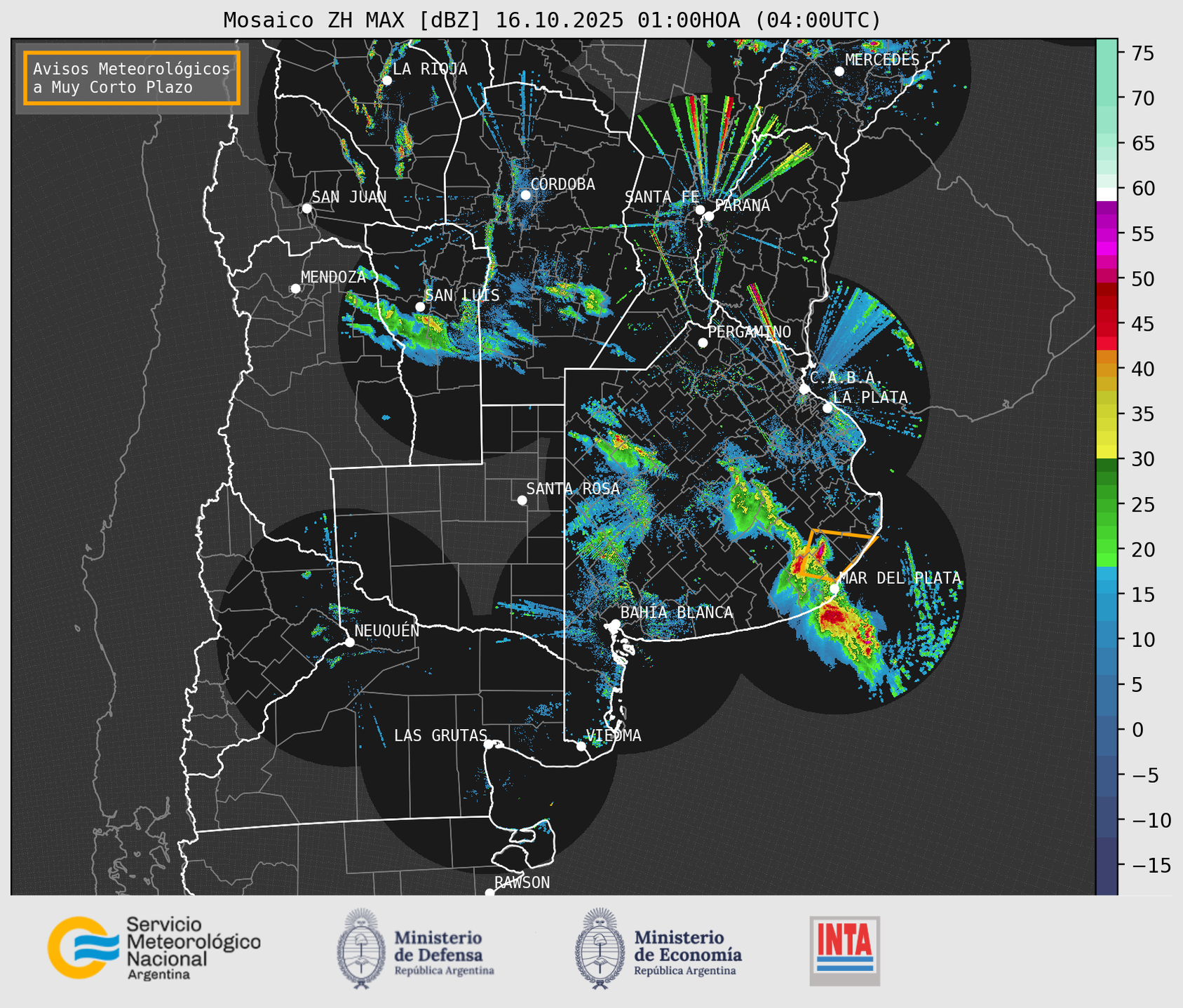The image size is (1183, 1008).
Task: Select the BAHIA BLANCA city marker
Action: [615, 624]
